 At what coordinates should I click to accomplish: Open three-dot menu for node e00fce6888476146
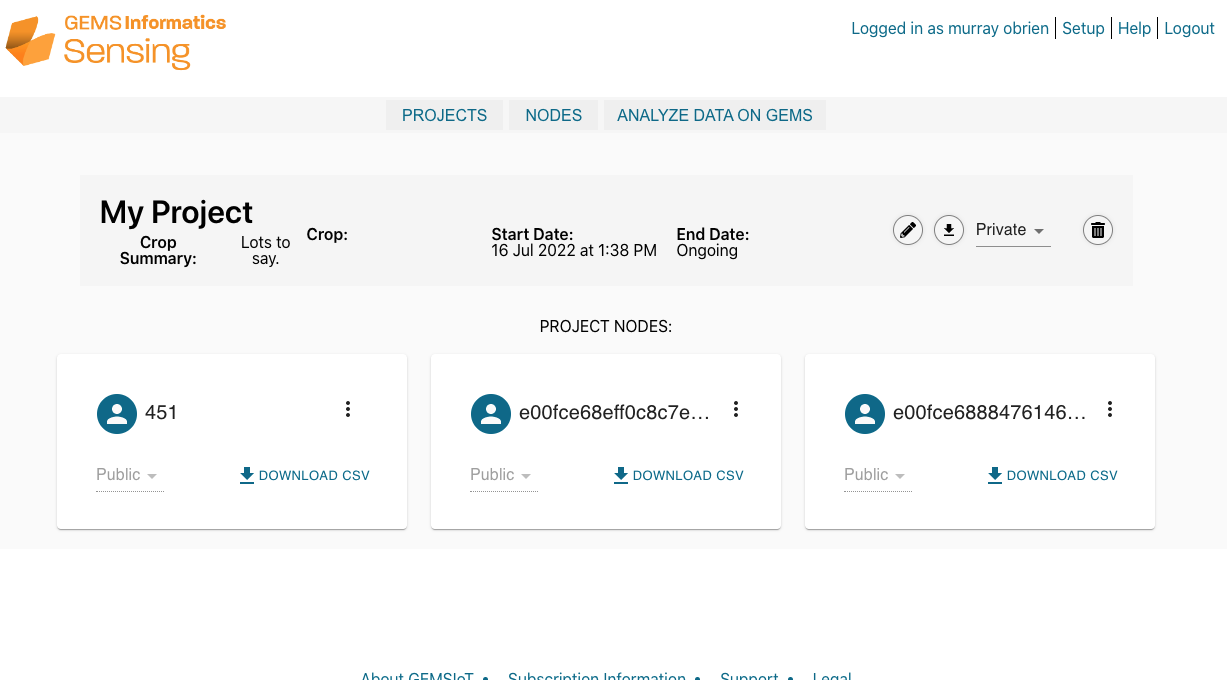1110,409
